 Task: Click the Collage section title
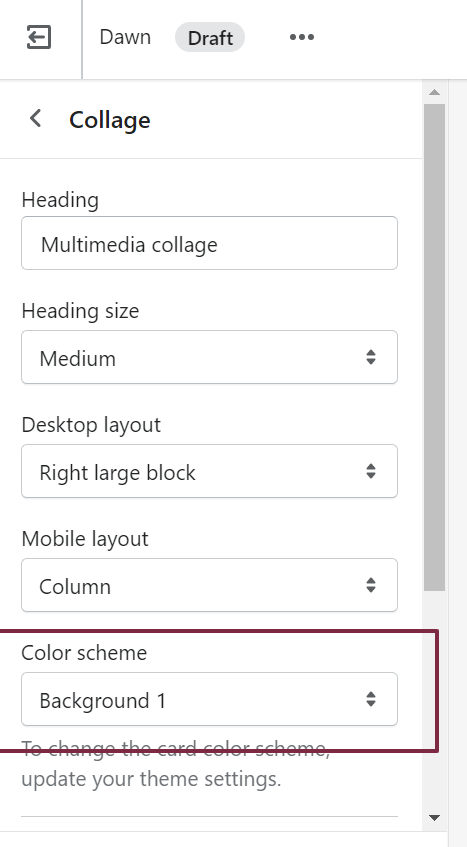tap(110, 120)
